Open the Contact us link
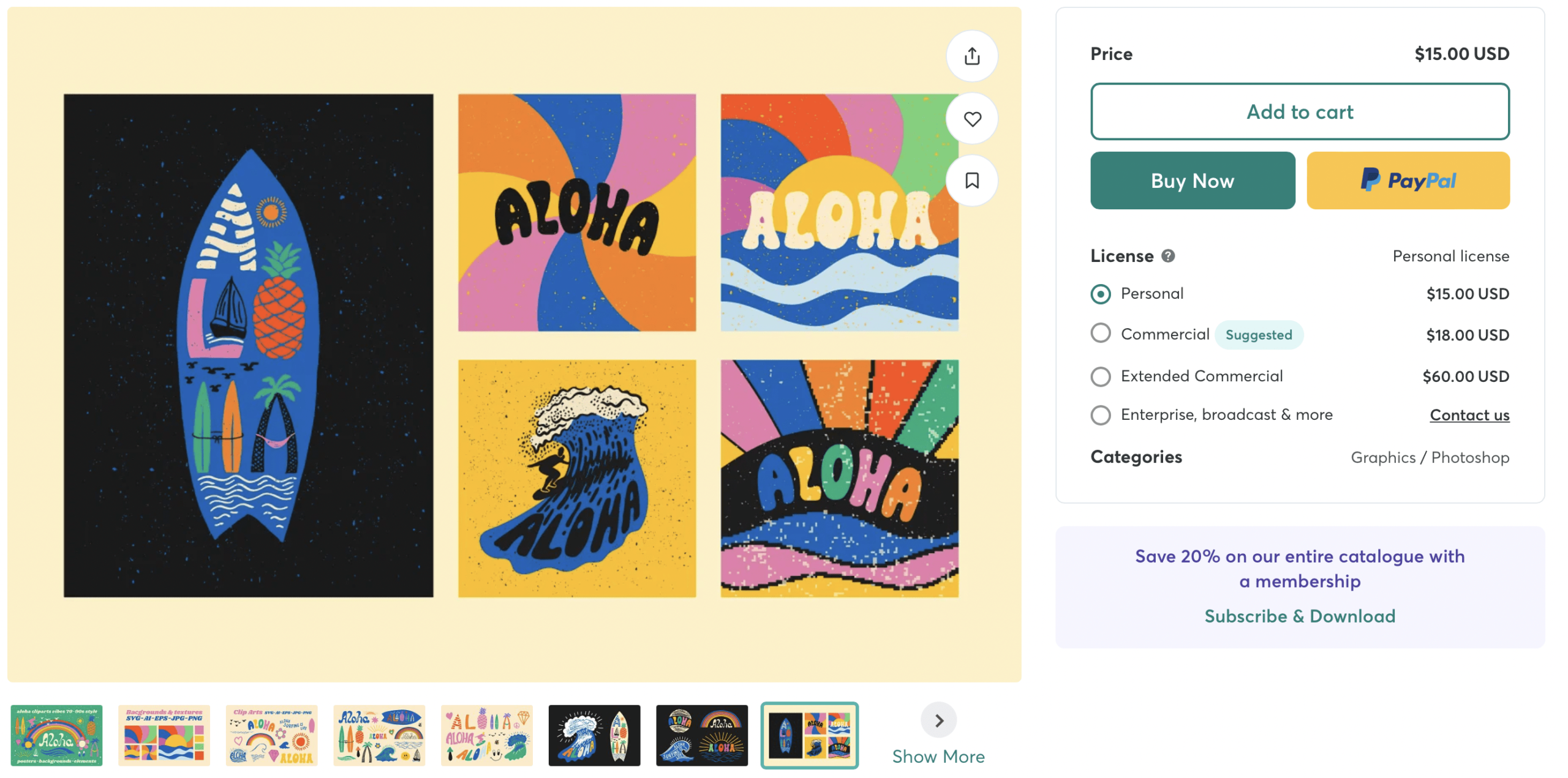The width and height of the screenshot is (1568, 778). click(1469, 415)
